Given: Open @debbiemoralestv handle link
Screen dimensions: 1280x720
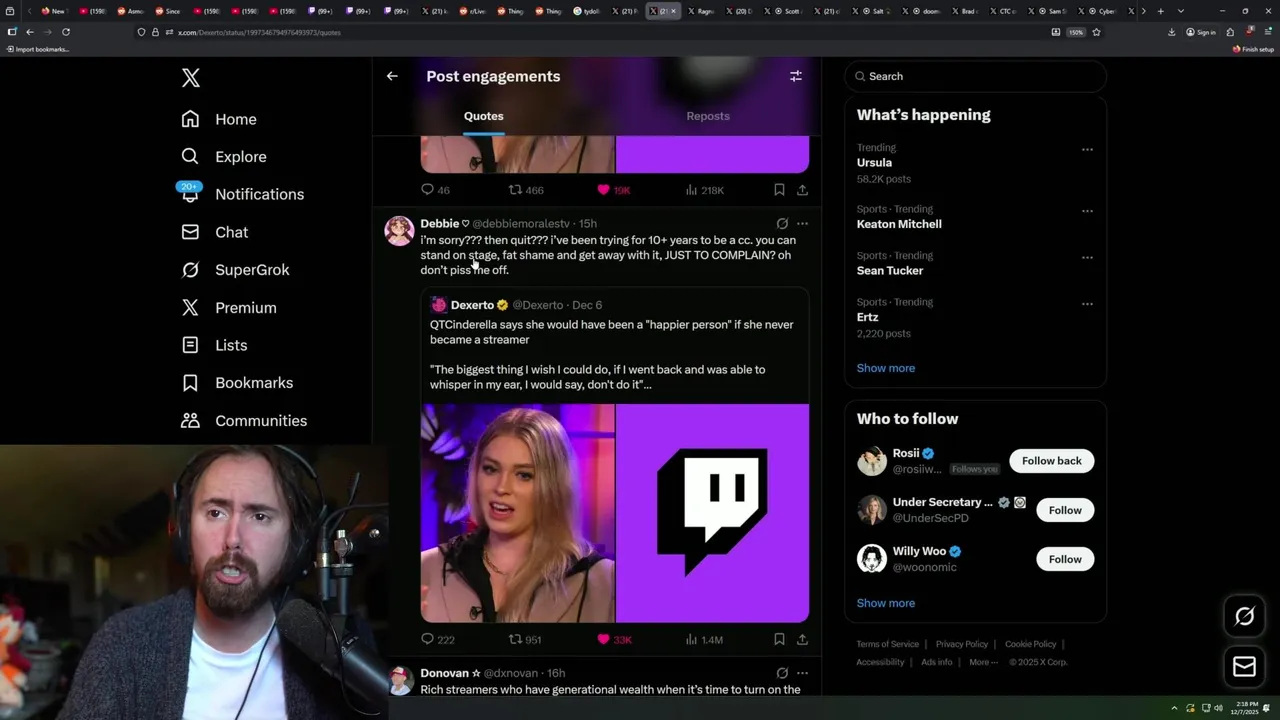Looking at the screenshot, I should (x=521, y=224).
